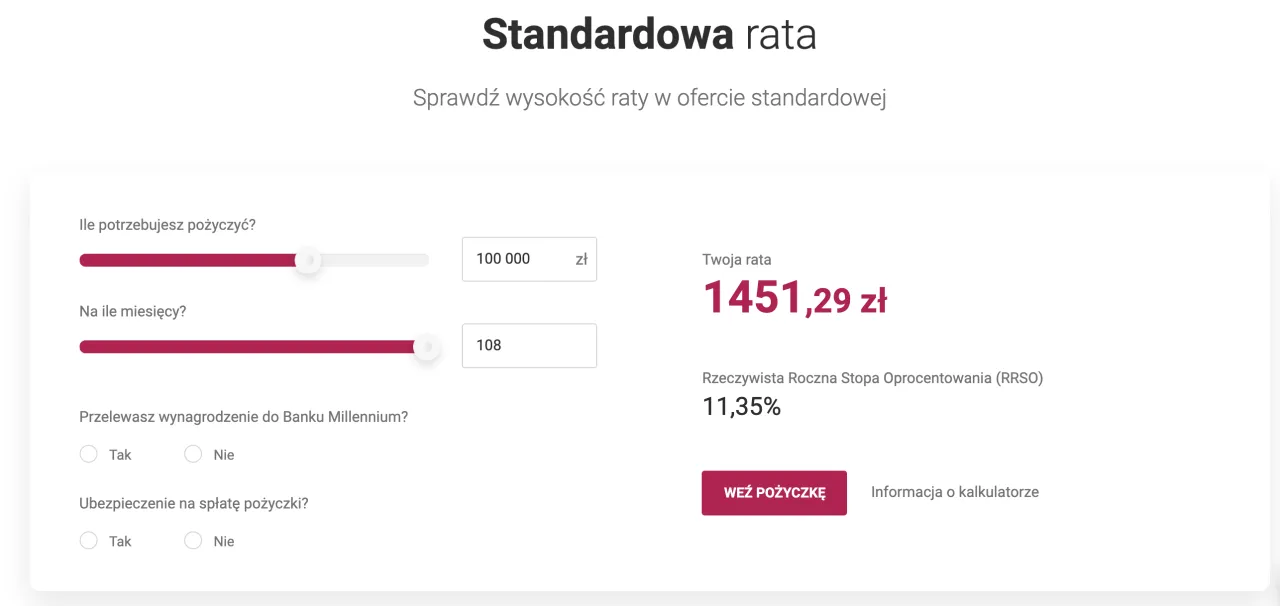
Task: Click the Twoja rata label
Action: (x=736, y=258)
